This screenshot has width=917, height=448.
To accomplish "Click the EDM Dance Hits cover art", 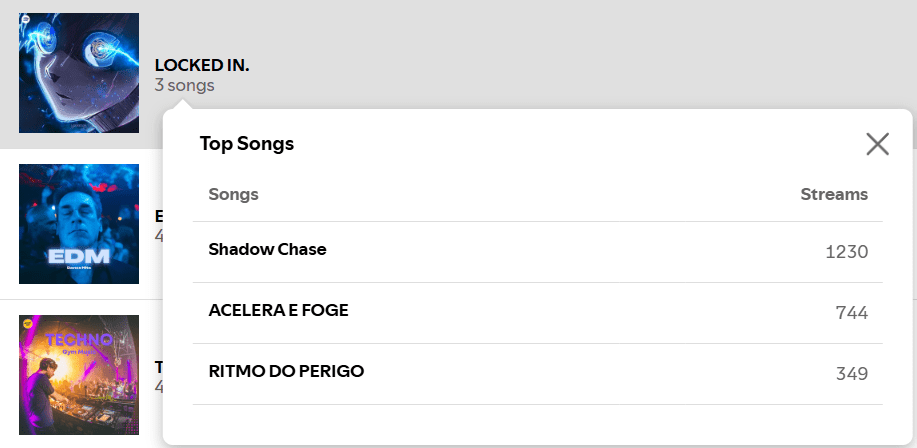I will (79, 224).
